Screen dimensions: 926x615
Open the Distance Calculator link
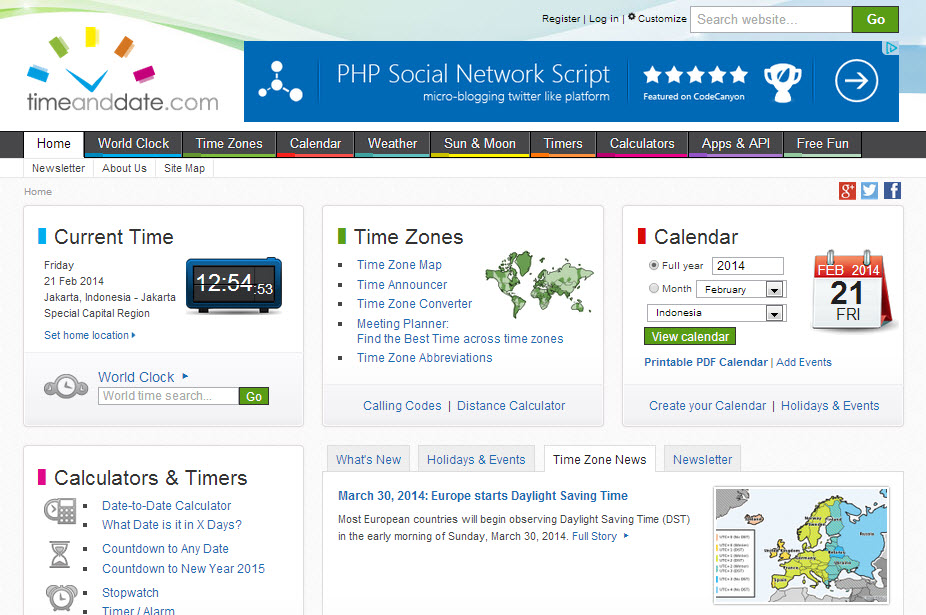click(511, 406)
